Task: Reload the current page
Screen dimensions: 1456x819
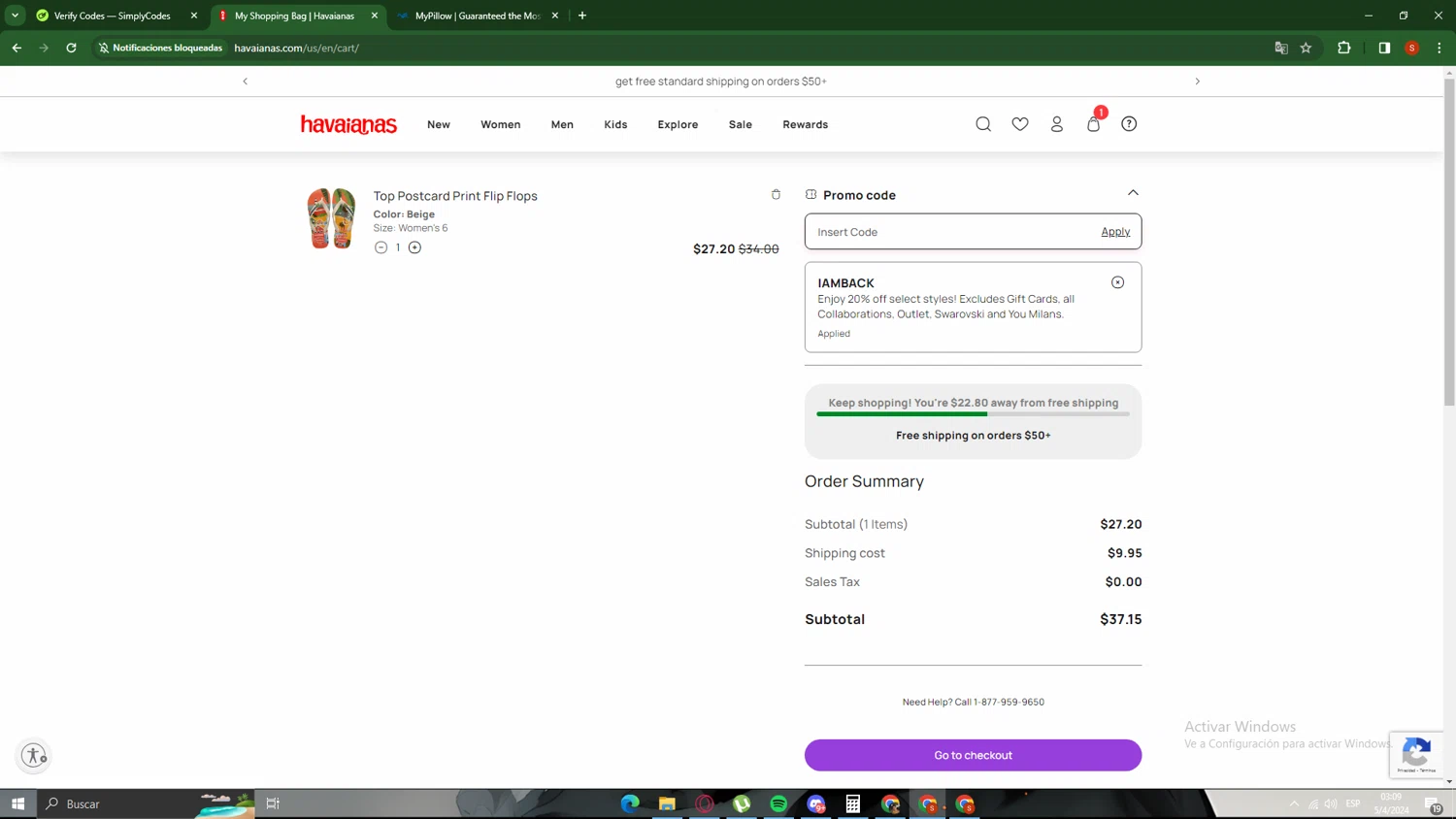Action: (71, 48)
